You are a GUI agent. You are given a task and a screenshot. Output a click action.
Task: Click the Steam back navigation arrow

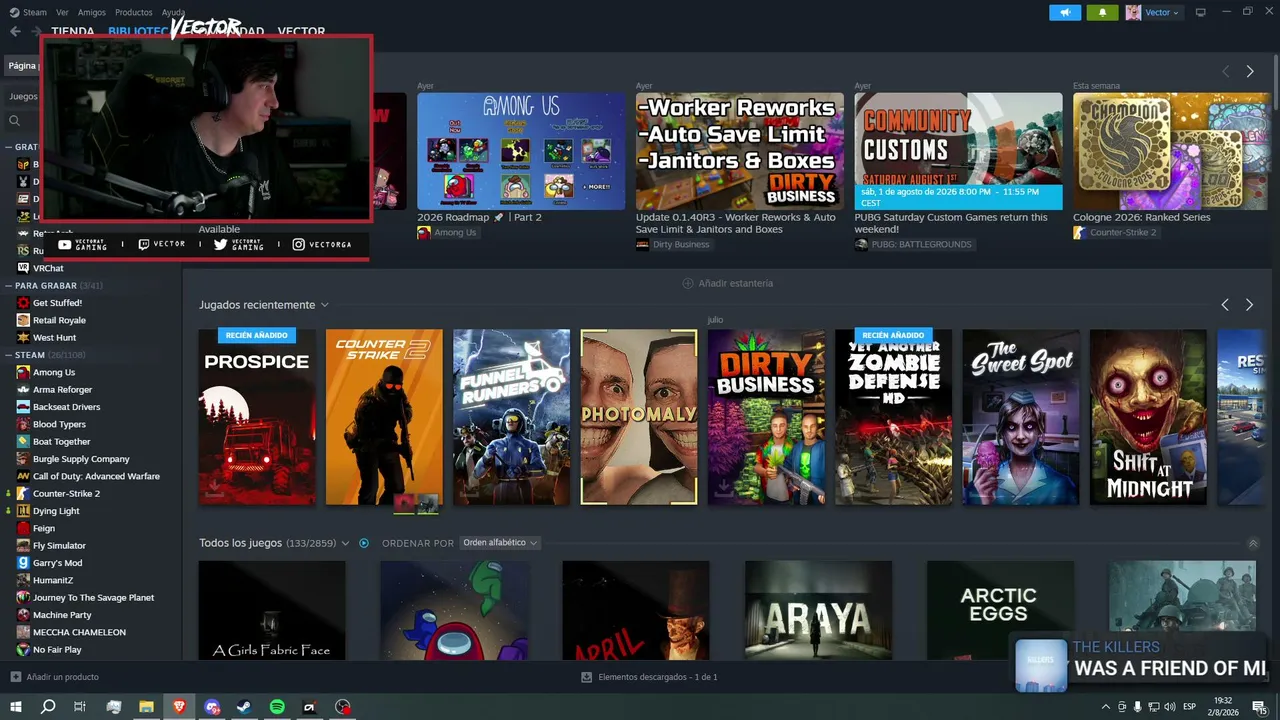click(x=15, y=31)
